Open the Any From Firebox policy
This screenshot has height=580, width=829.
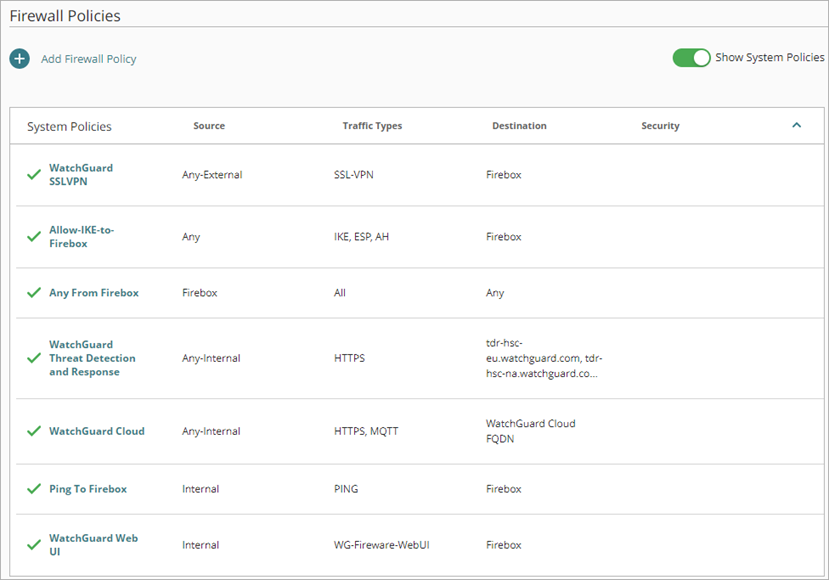(x=93, y=292)
